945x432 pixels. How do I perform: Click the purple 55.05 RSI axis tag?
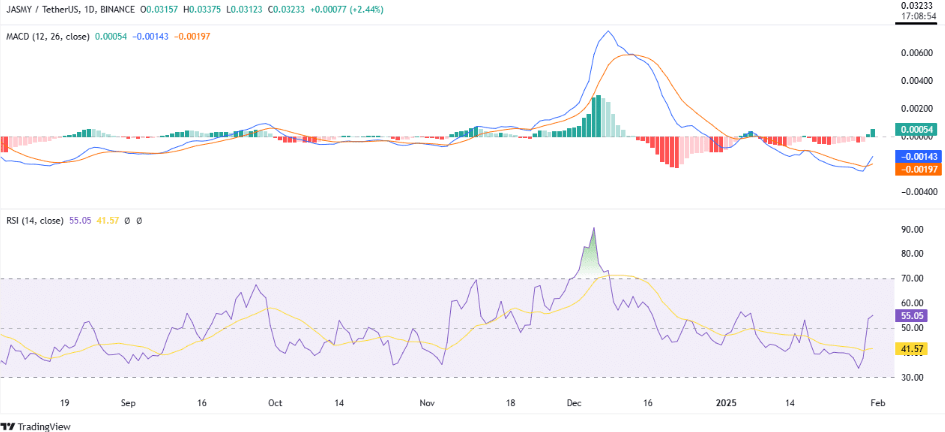pos(911,315)
